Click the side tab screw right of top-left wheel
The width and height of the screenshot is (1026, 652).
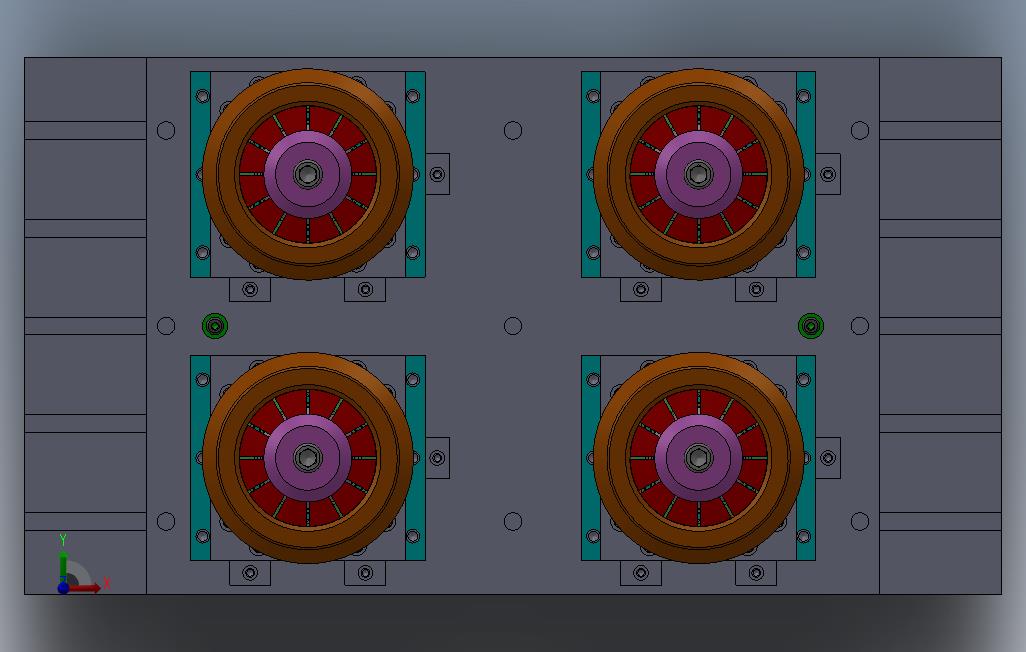(437, 174)
